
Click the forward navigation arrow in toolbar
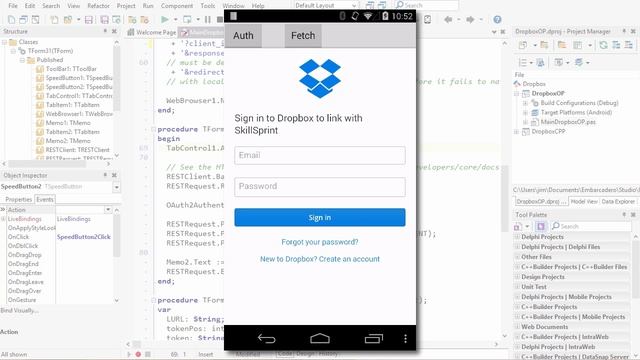pos(470,19)
